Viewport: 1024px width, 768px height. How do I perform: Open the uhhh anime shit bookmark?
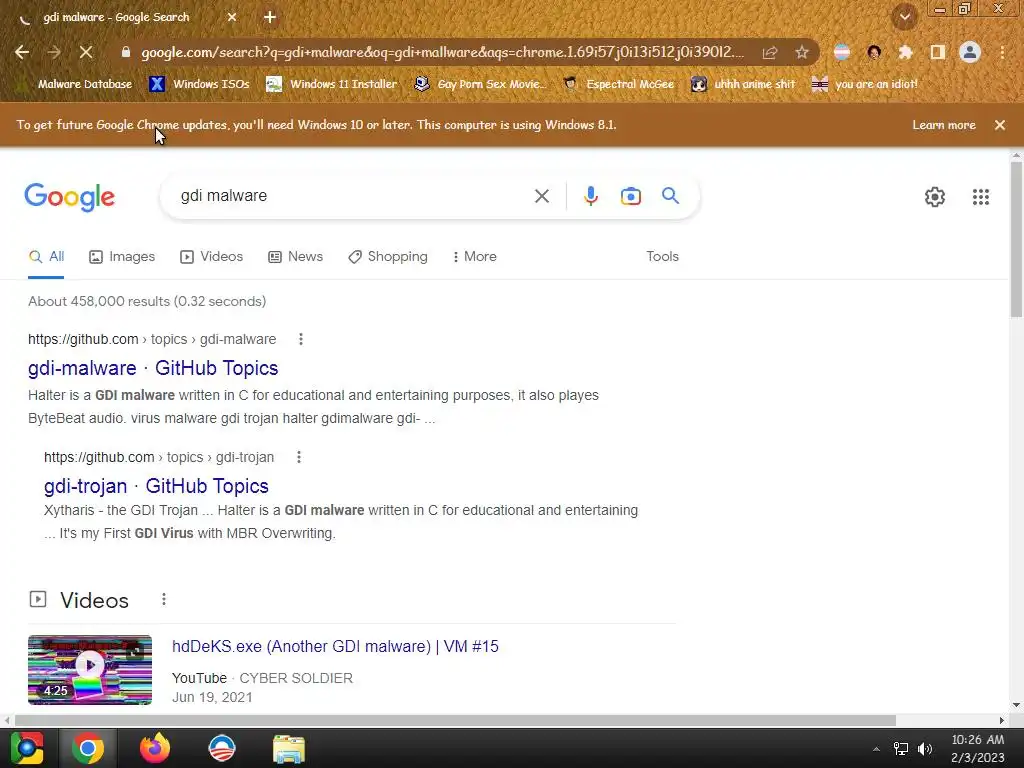tap(744, 84)
